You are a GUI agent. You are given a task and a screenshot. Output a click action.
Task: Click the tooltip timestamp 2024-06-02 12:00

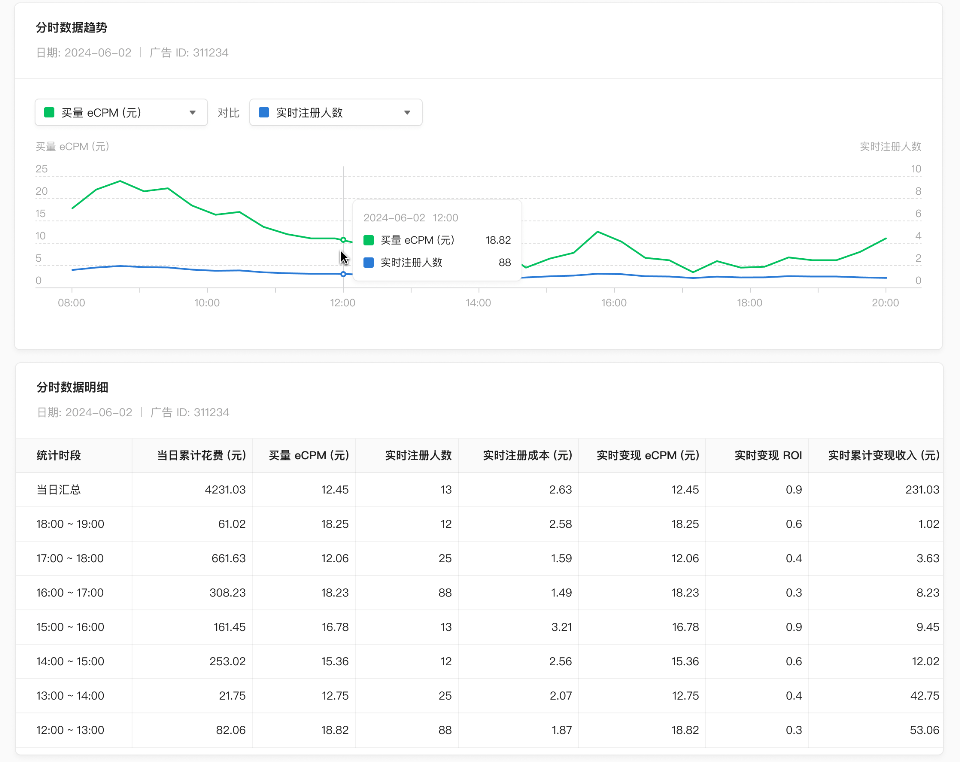[411, 218]
